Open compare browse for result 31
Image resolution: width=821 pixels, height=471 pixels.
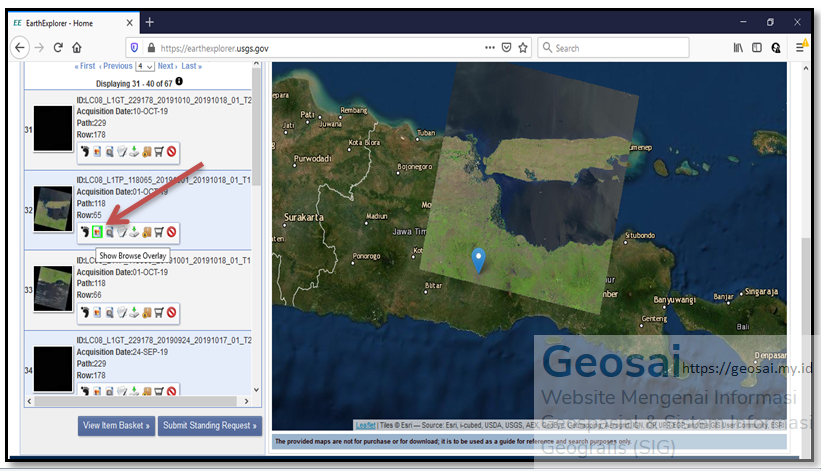(109, 152)
